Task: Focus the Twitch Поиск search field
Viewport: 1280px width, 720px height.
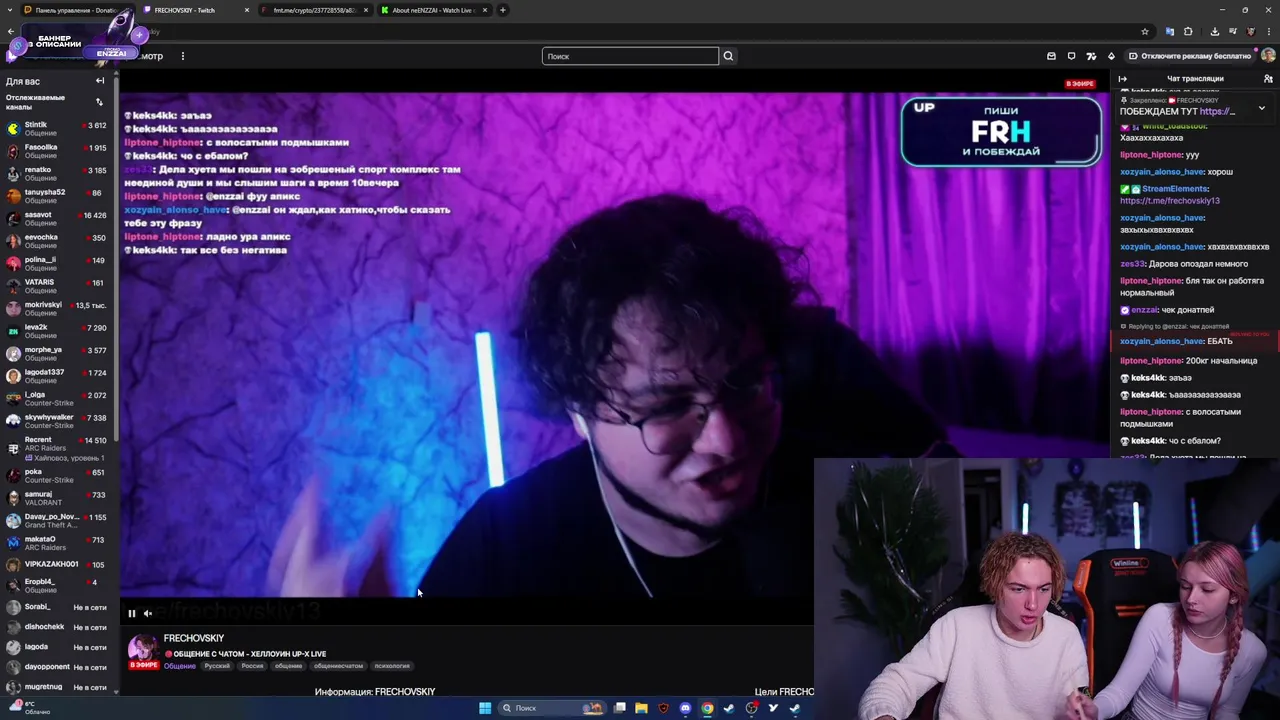Action: [x=630, y=56]
